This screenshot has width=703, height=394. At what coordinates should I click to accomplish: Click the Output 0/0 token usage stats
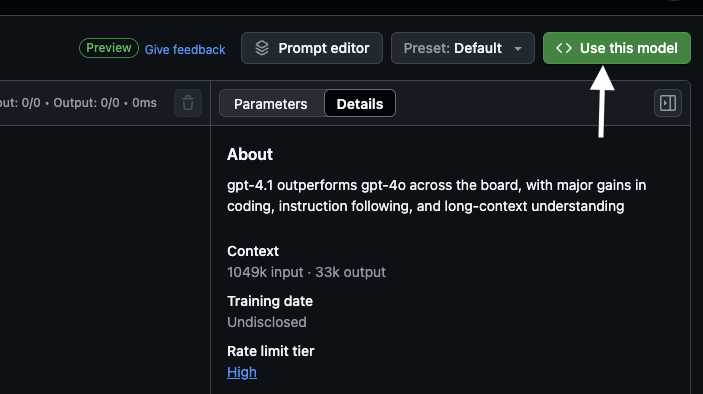[87, 103]
